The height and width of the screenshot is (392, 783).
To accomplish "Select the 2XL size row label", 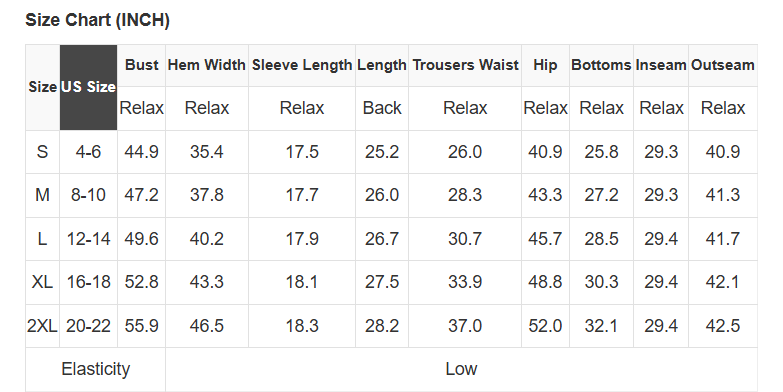I will (42, 326).
